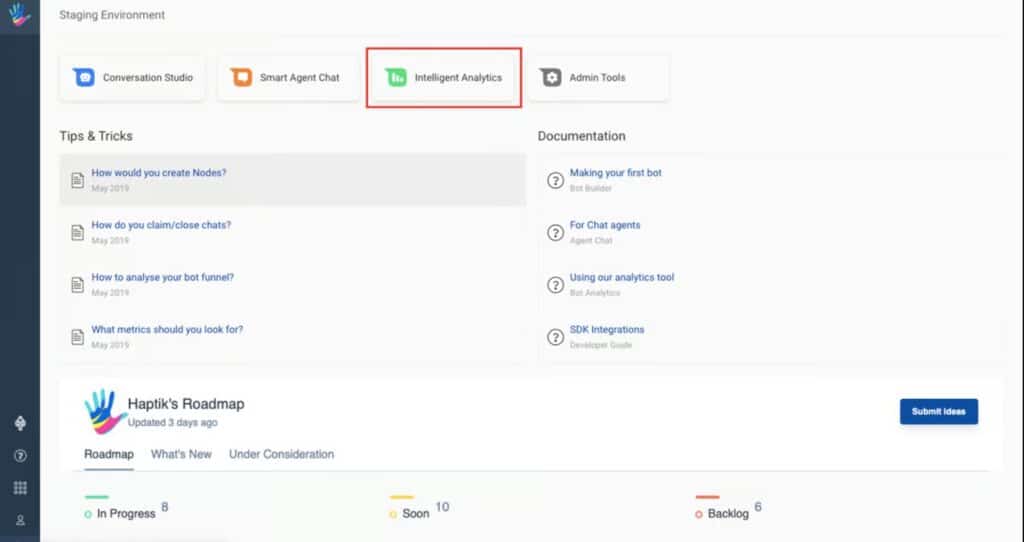Select the Under Consideration tab
This screenshot has width=1024, height=542.
tap(281, 454)
